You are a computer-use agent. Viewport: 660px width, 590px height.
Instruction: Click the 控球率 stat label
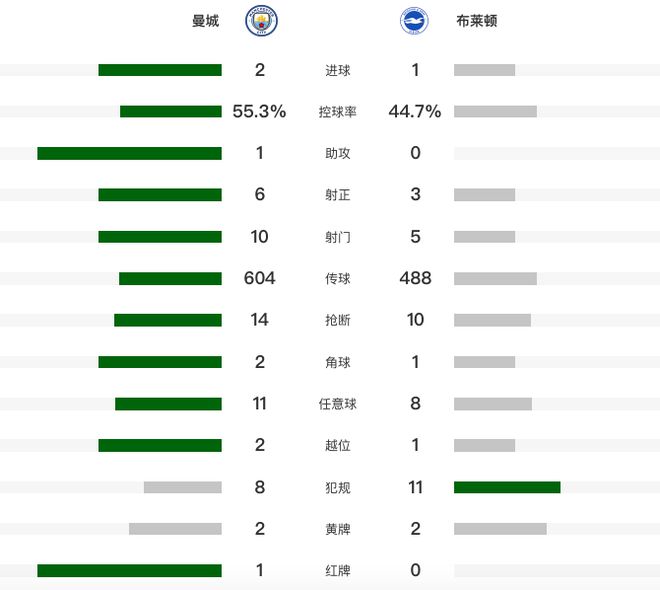[338, 112]
